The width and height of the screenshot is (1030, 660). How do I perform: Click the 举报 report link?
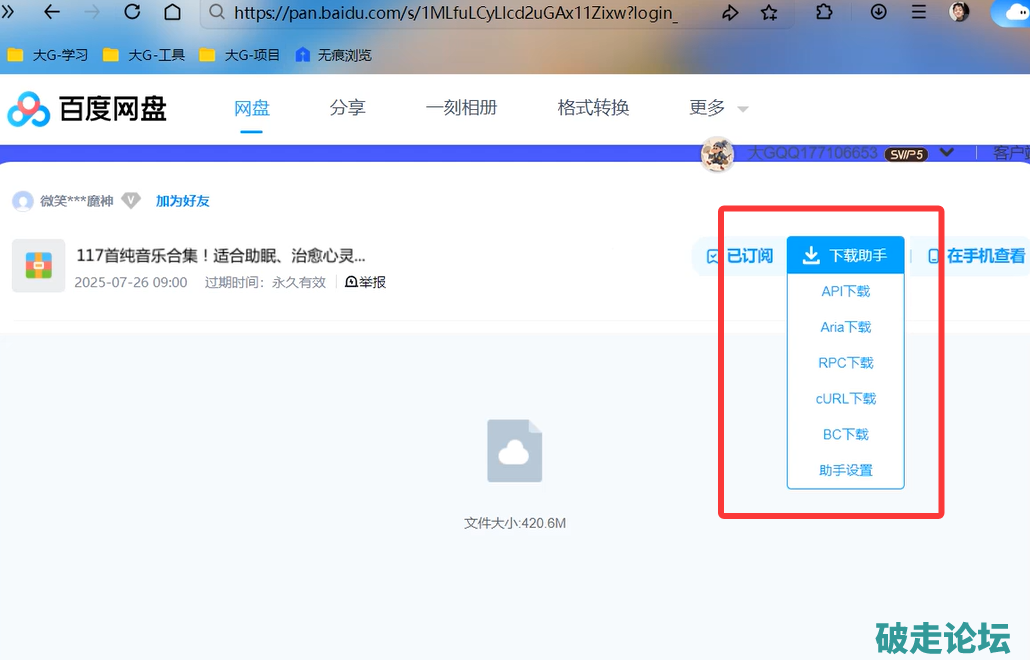click(x=366, y=282)
